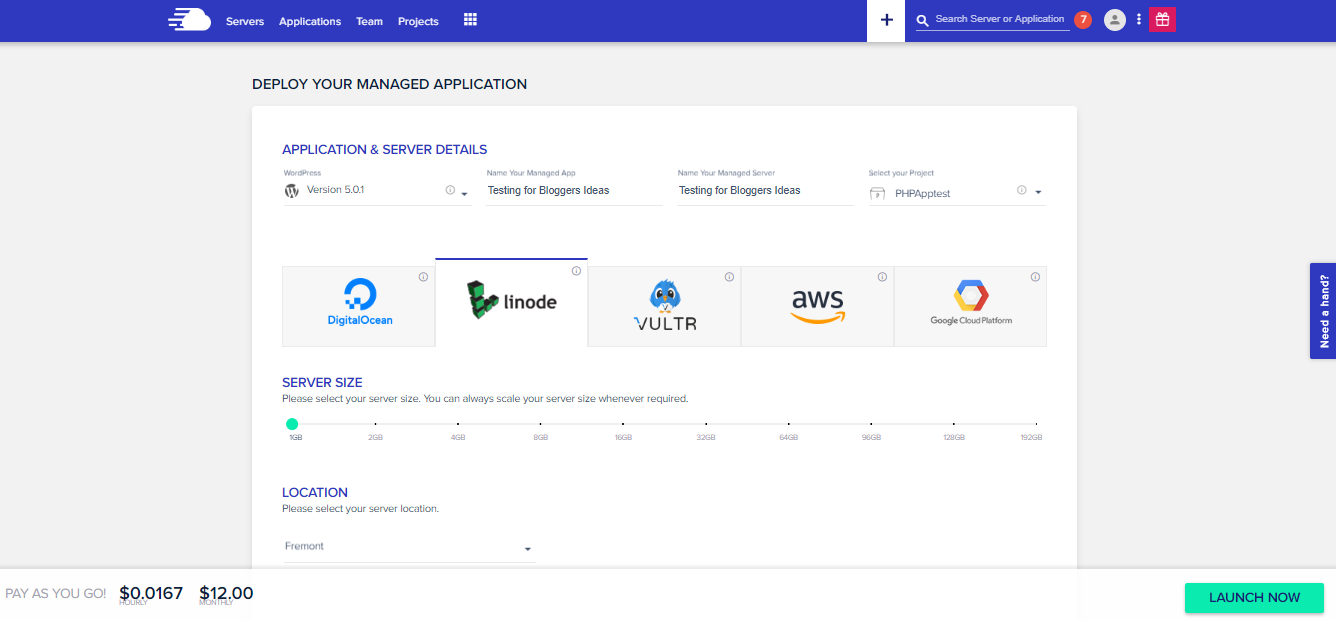Open the gift promotions icon

coord(1161,19)
